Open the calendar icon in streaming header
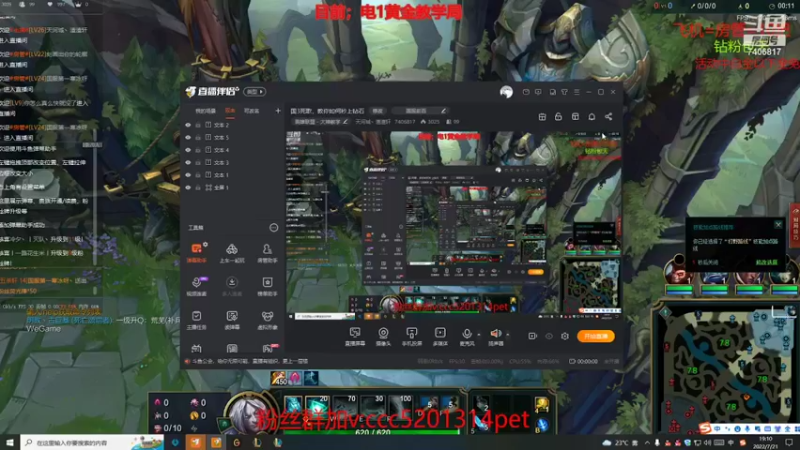The height and width of the screenshot is (450, 800). (x=542, y=117)
